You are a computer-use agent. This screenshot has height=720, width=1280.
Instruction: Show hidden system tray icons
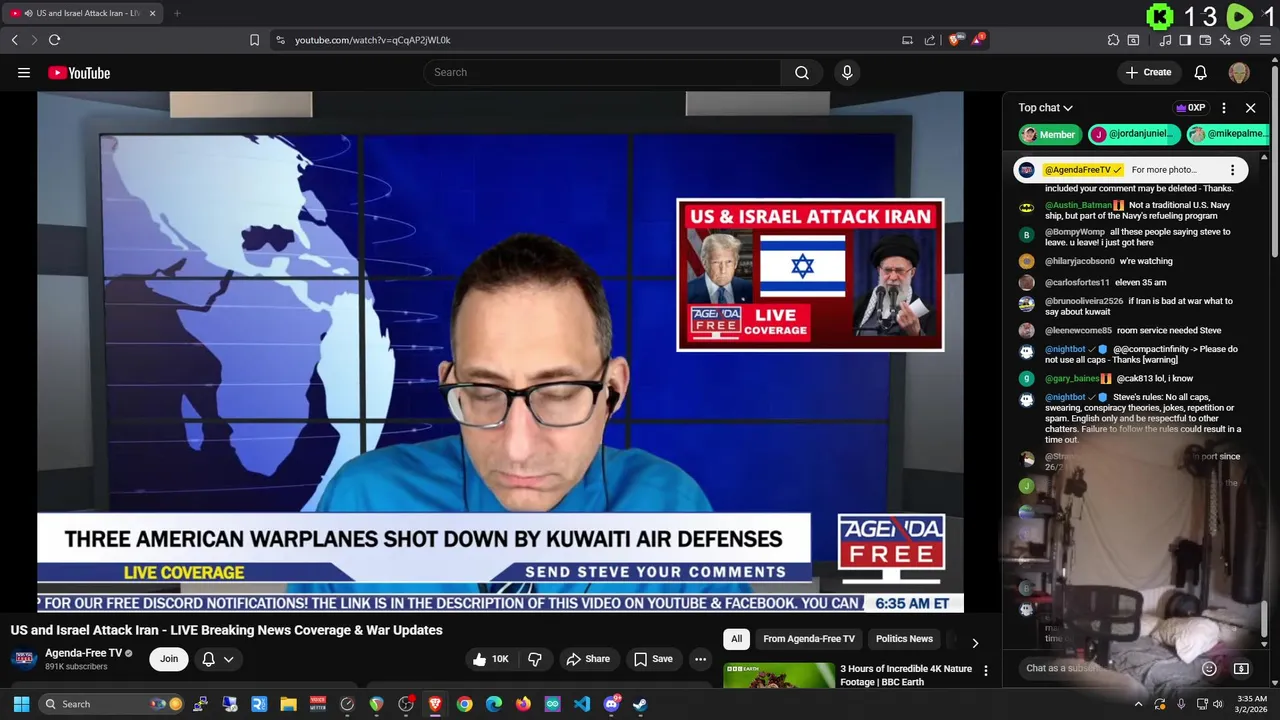(1138, 704)
